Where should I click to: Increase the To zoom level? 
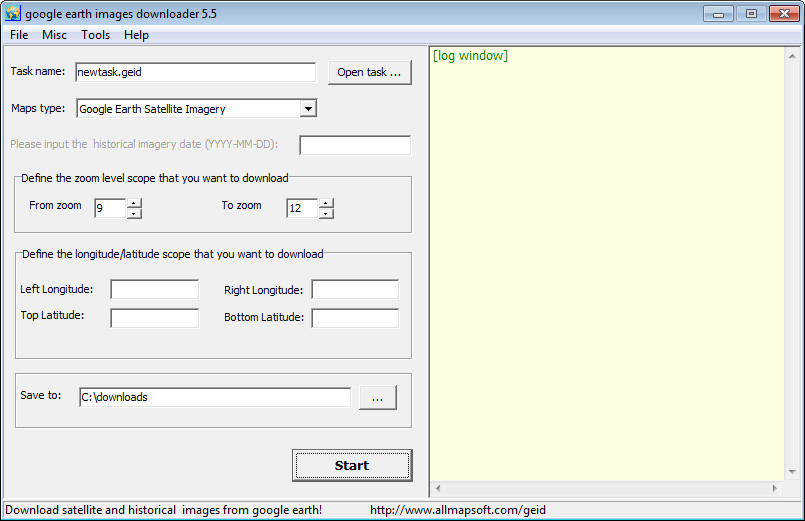pos(326,203)
